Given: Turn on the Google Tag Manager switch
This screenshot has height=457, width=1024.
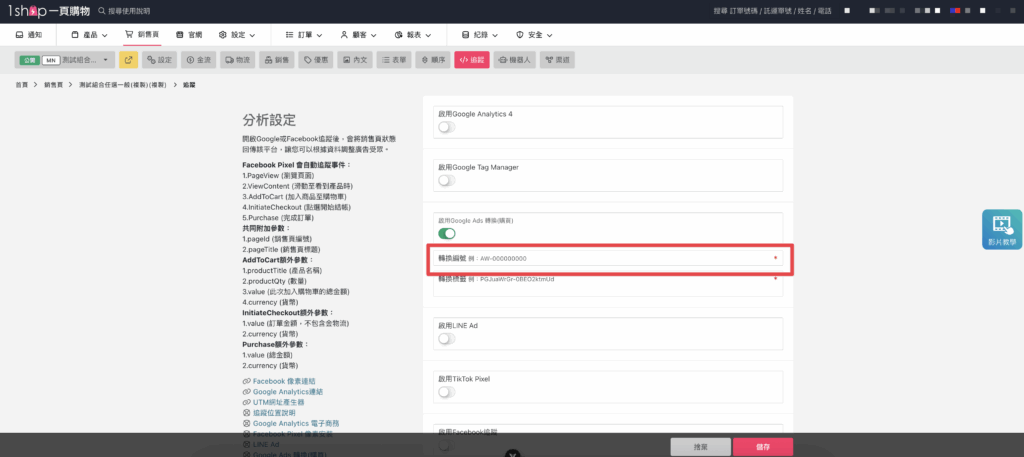Looking at the screenshot, I should pos(446,180).
